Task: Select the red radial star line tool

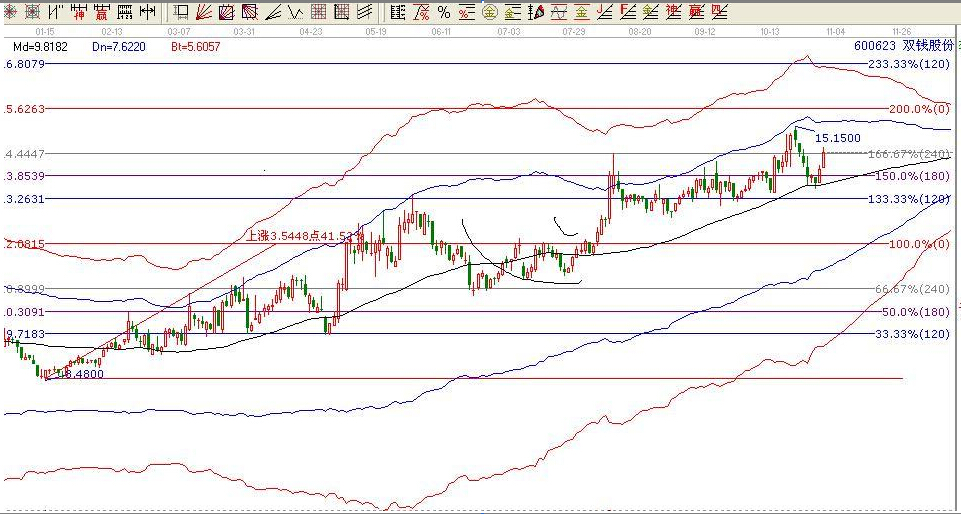Action: (9, 12)
